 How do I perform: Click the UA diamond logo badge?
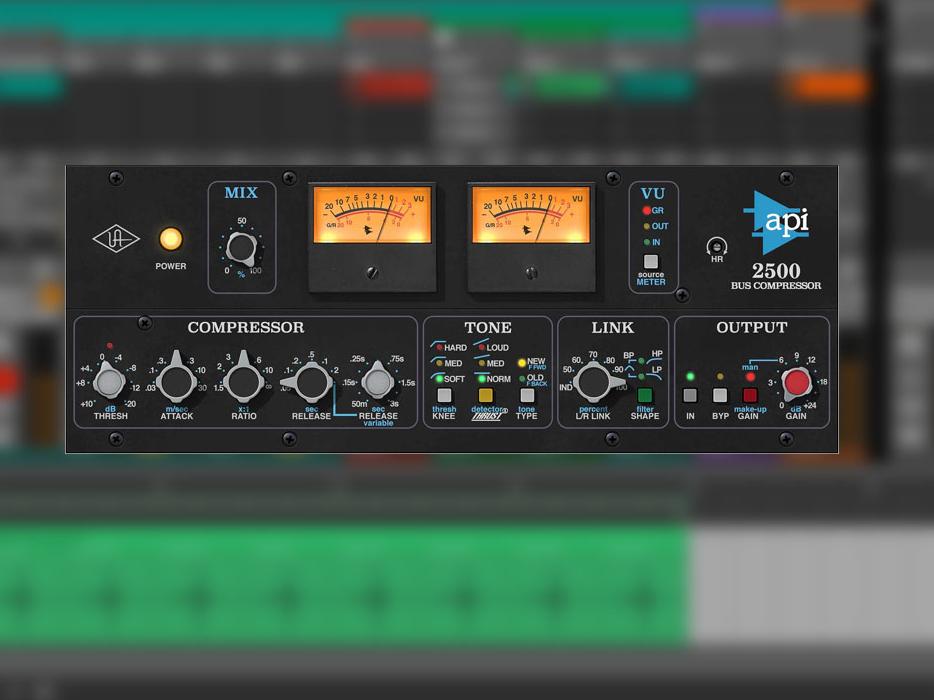[115, 238]
